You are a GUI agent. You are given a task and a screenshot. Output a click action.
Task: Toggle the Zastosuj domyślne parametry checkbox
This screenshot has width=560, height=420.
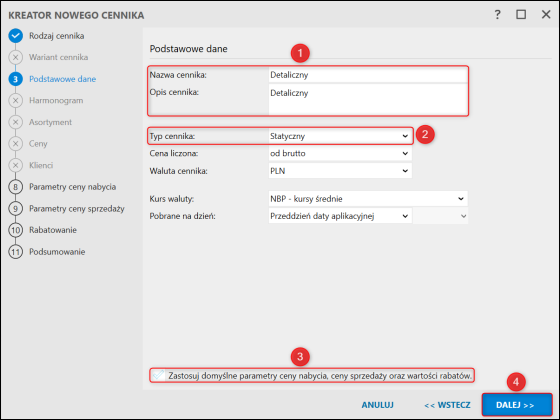(158, 375)
